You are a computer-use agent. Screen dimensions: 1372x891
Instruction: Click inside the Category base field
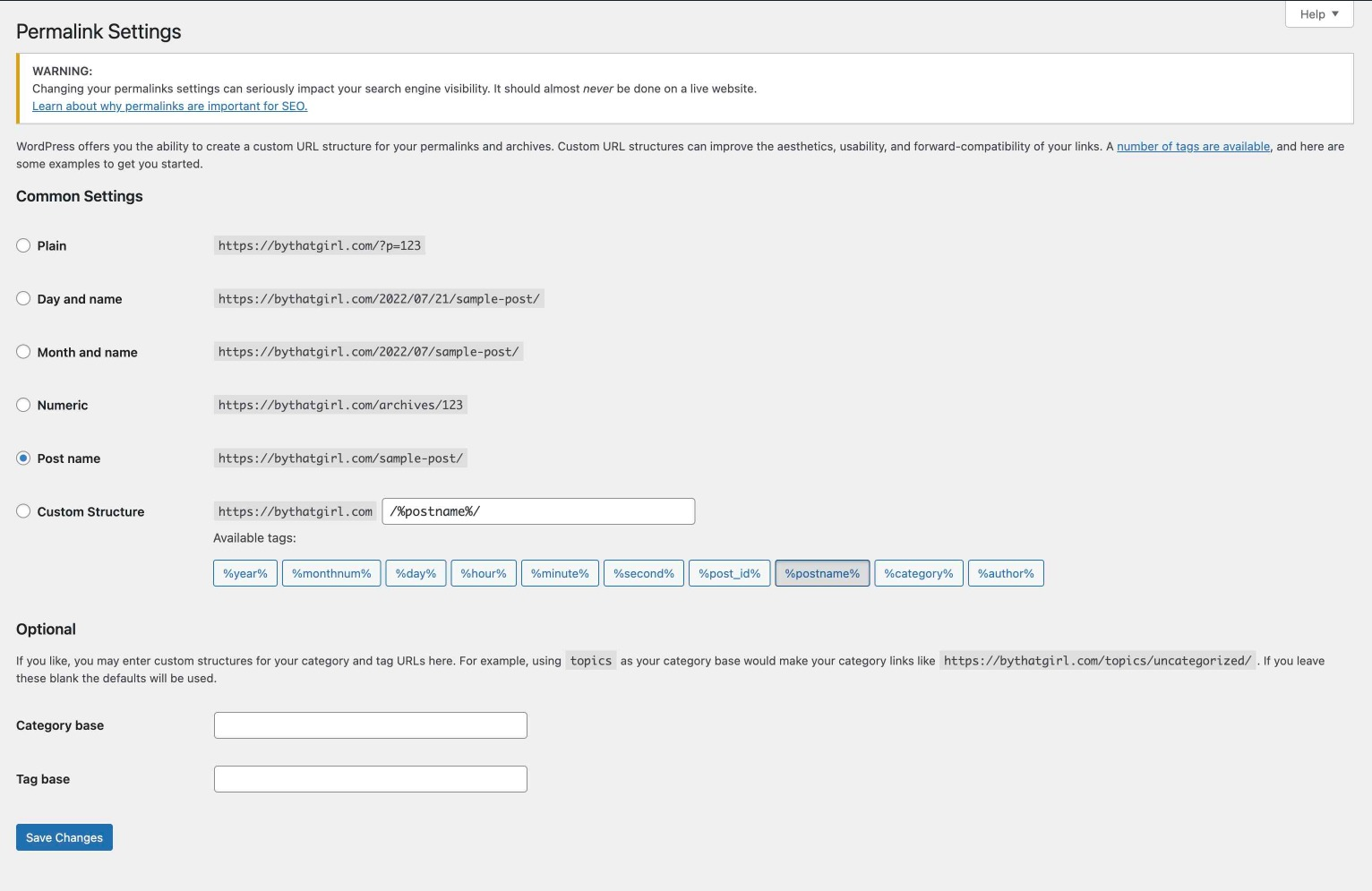[370, 724]
